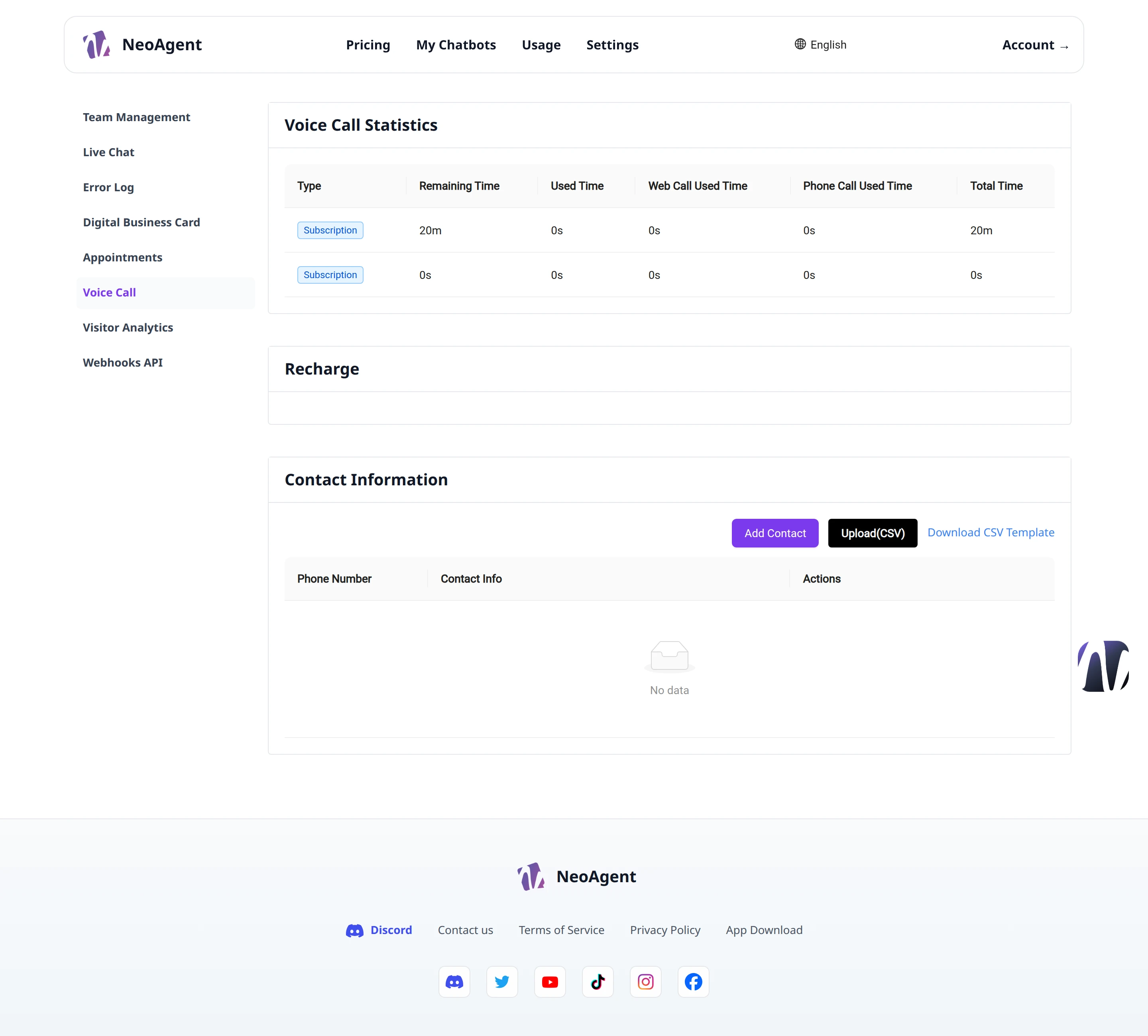Open the Discord social icon button
The image size is (1148, 1036).
click(x=454, y=981)
